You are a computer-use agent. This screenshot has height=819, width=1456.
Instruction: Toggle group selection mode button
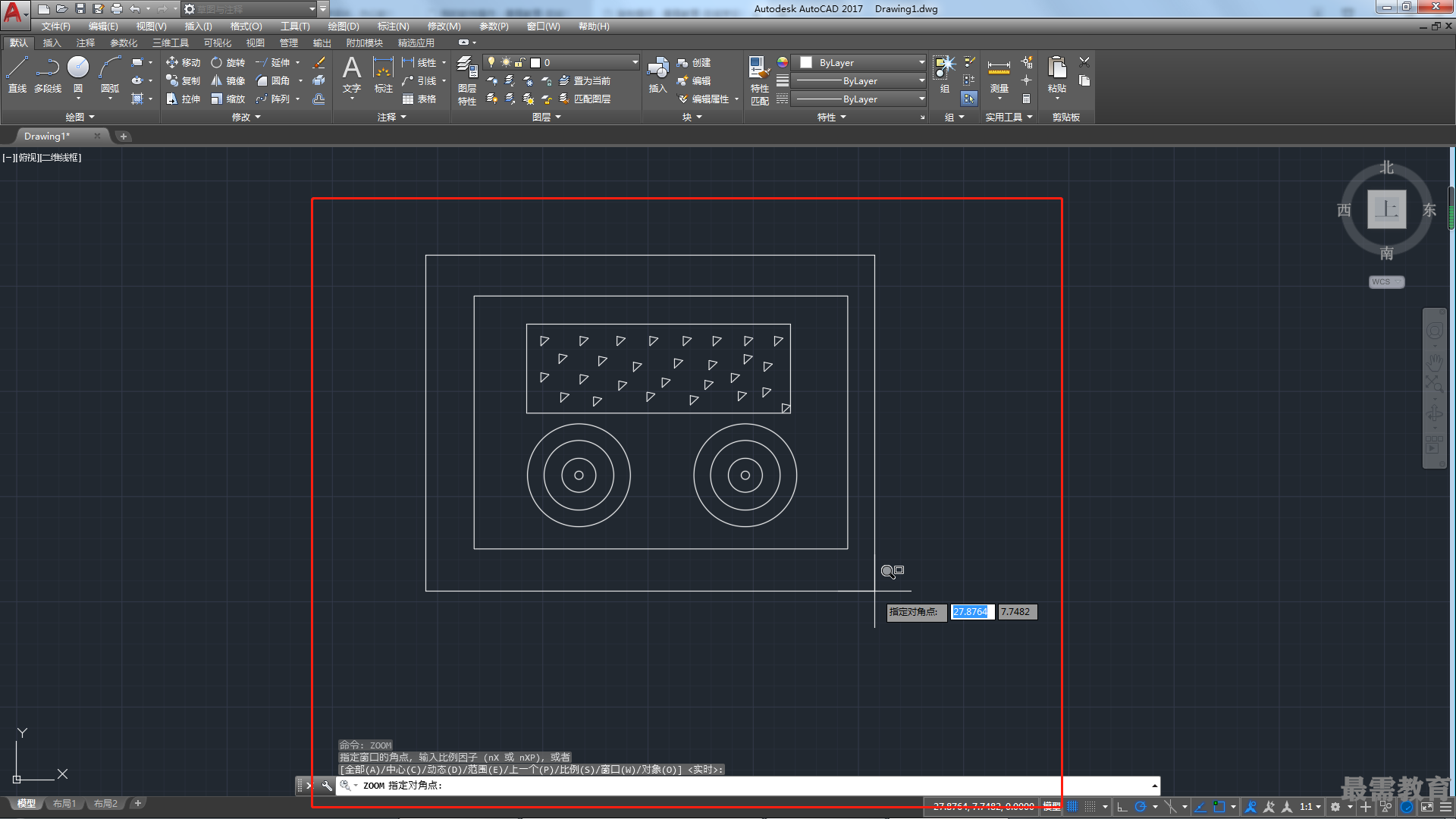pos(969,99)
